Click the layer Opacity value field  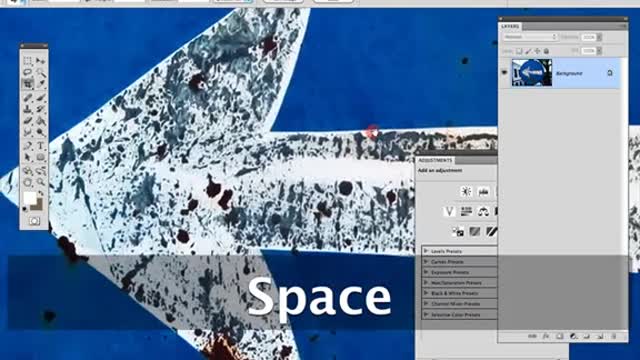(589, 37)
